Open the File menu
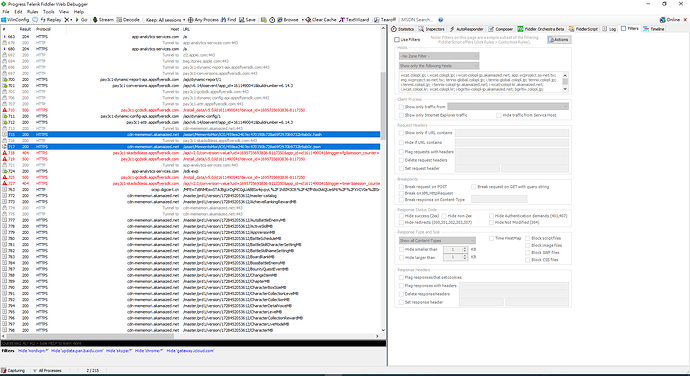 6,12
